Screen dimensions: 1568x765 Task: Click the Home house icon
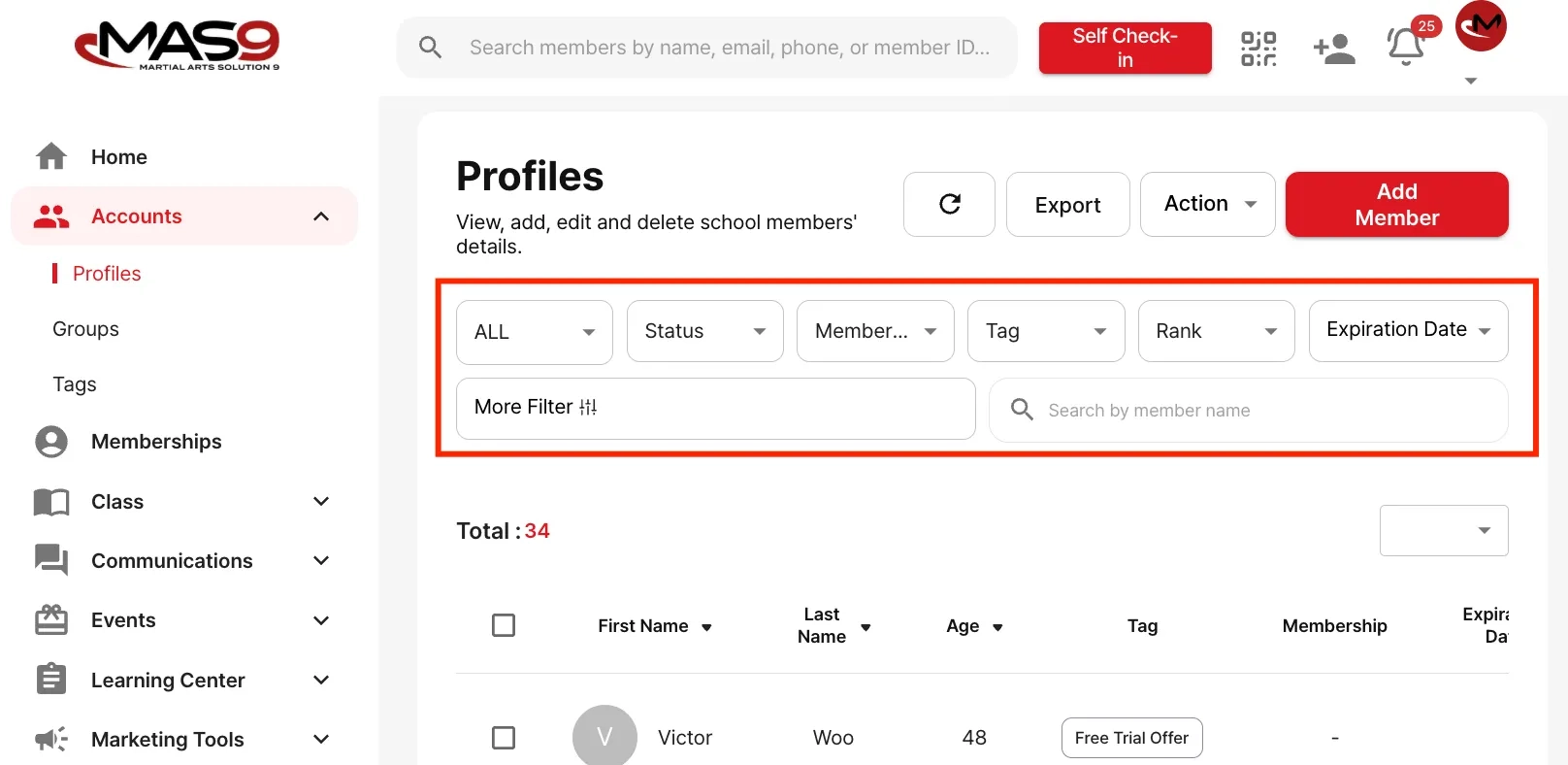tap(51, 156)
